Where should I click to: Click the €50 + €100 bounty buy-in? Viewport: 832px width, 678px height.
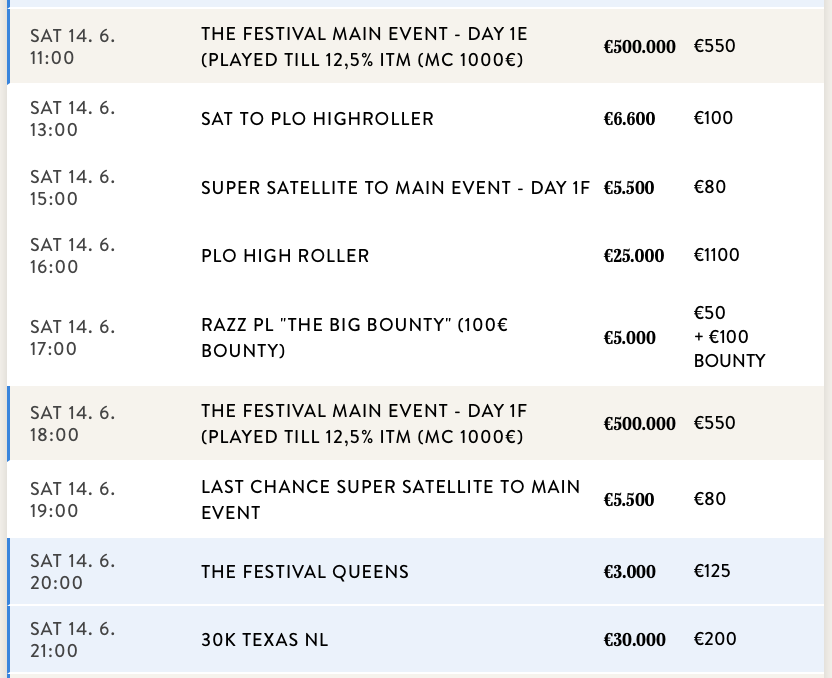[x=729, y=337]
